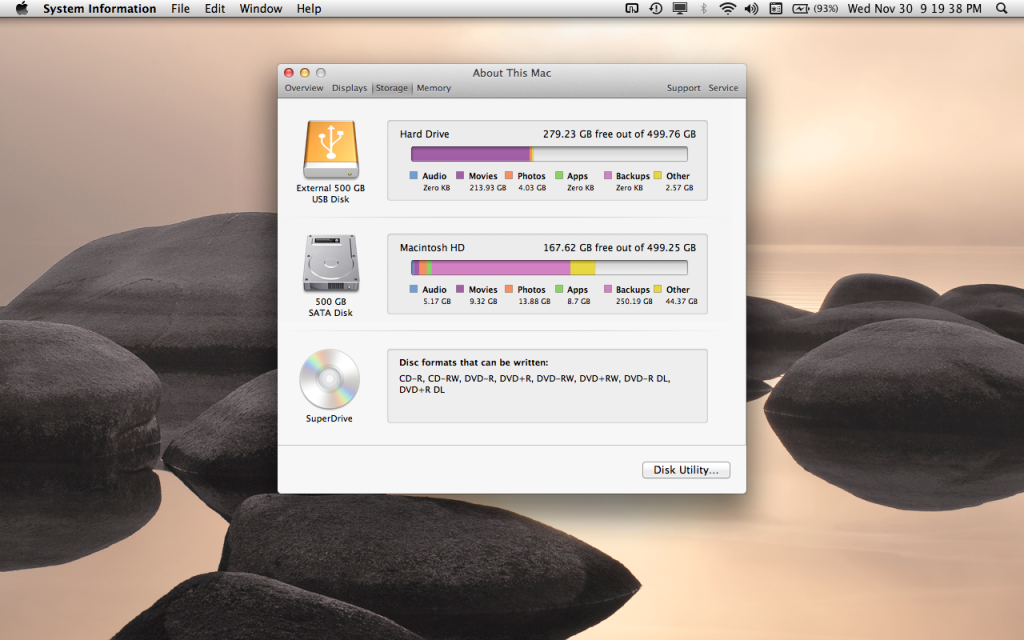Screen dimensions: 1024x640
Task: Click the "5.17 GB" Audio value
Action: 437,301
